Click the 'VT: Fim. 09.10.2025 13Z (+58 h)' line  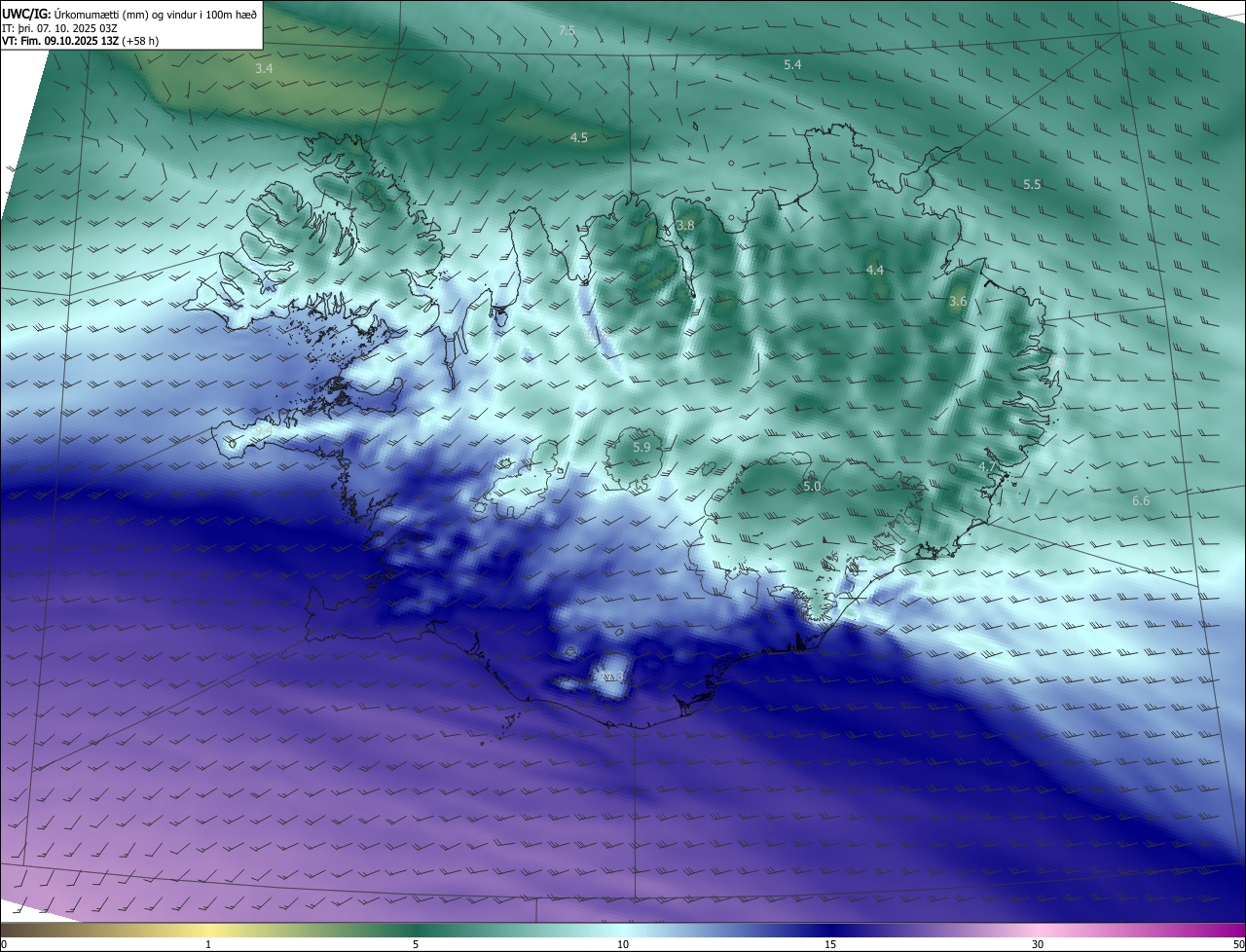[82, 41]
